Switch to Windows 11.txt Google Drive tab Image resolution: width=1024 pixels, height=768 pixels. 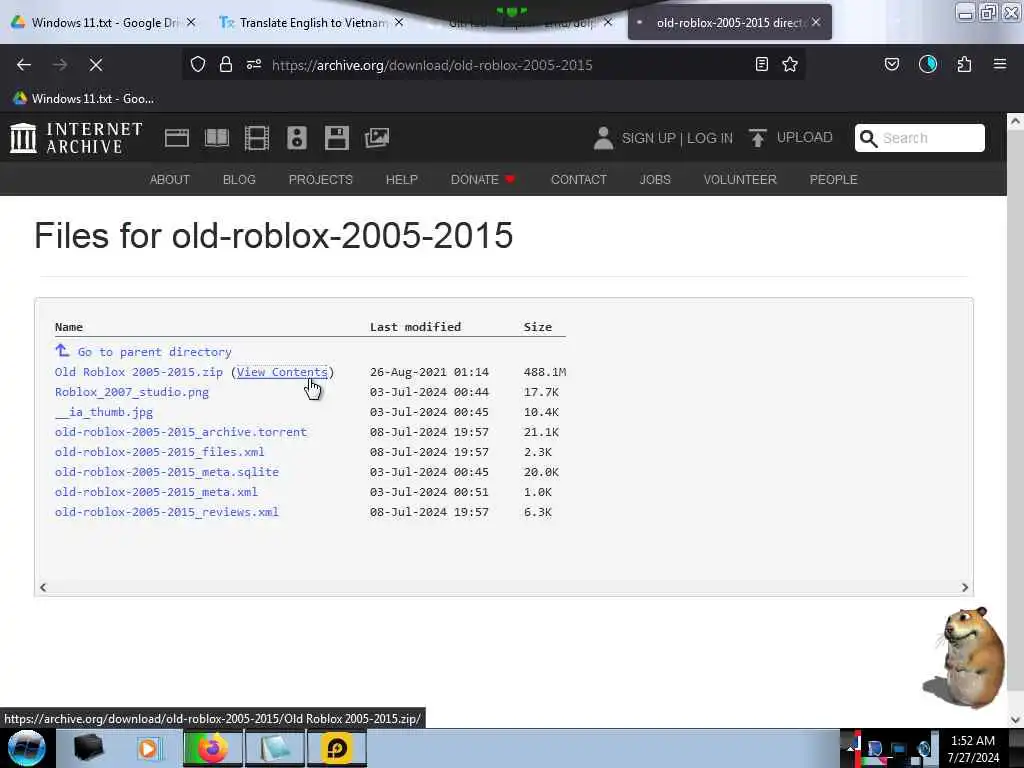tap(104, 22)
